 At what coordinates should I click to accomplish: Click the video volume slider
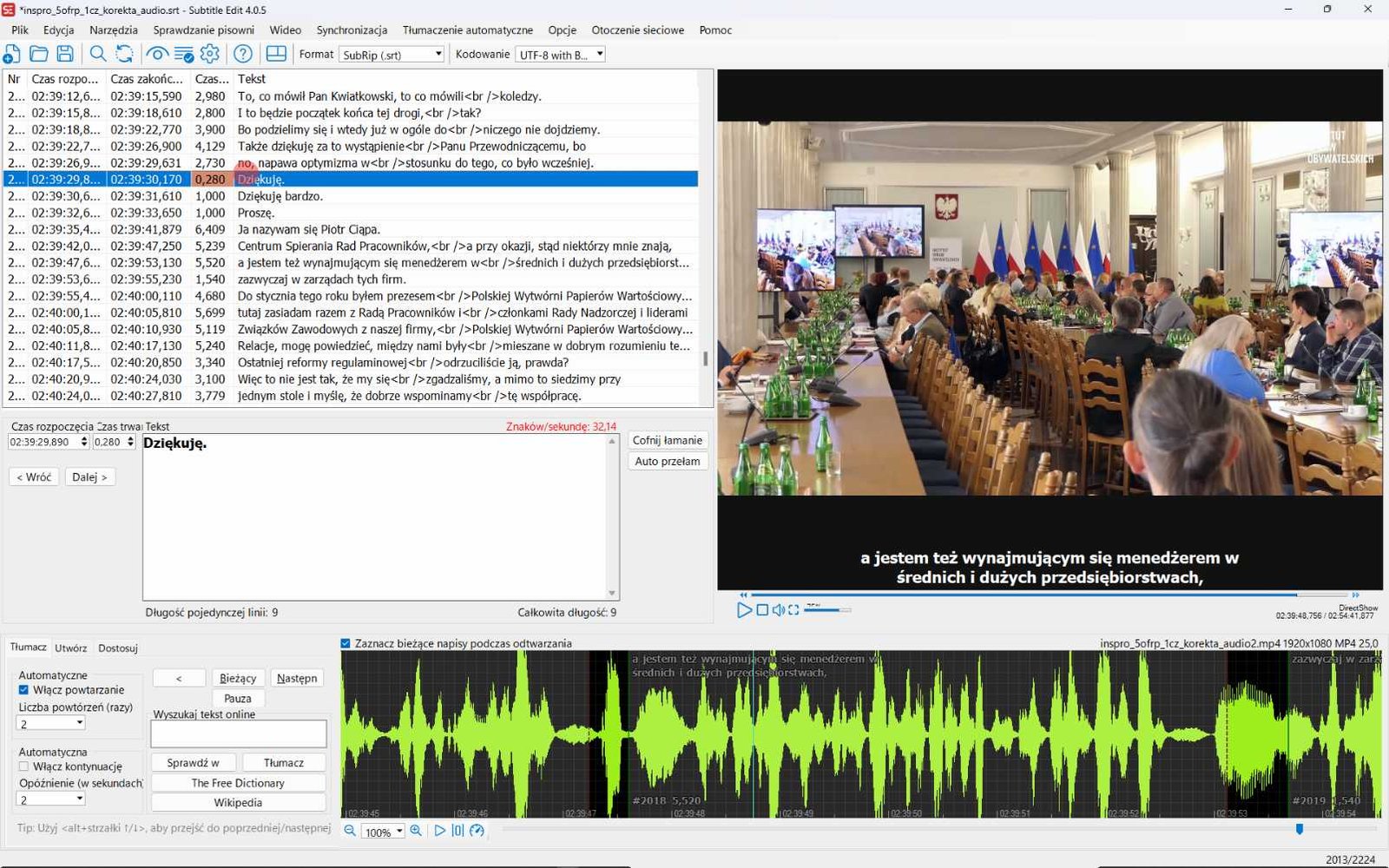point(827,610)
